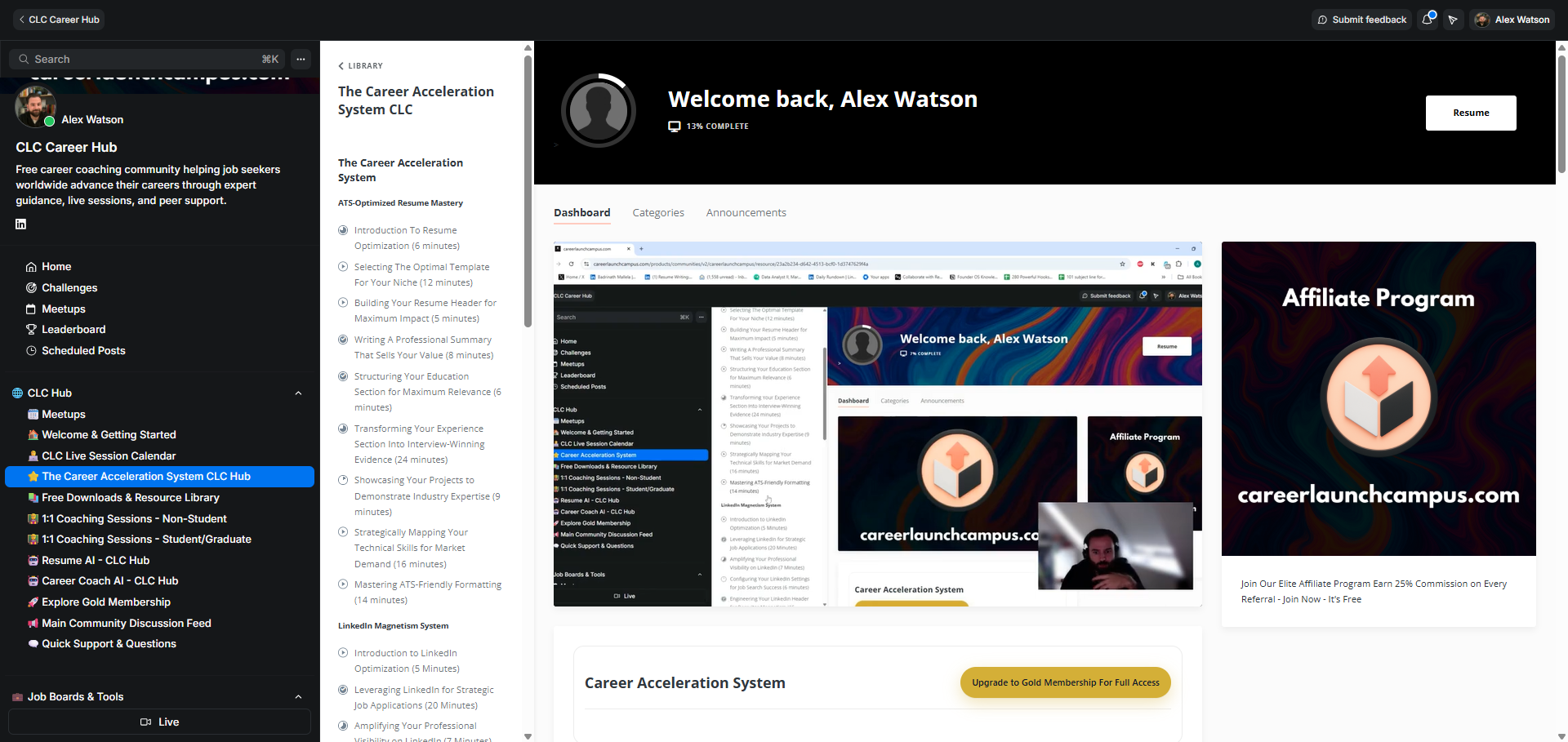Toggle completion circle for Building Your Resume Header
This screenshot has width=1568, height=742.
343,303
